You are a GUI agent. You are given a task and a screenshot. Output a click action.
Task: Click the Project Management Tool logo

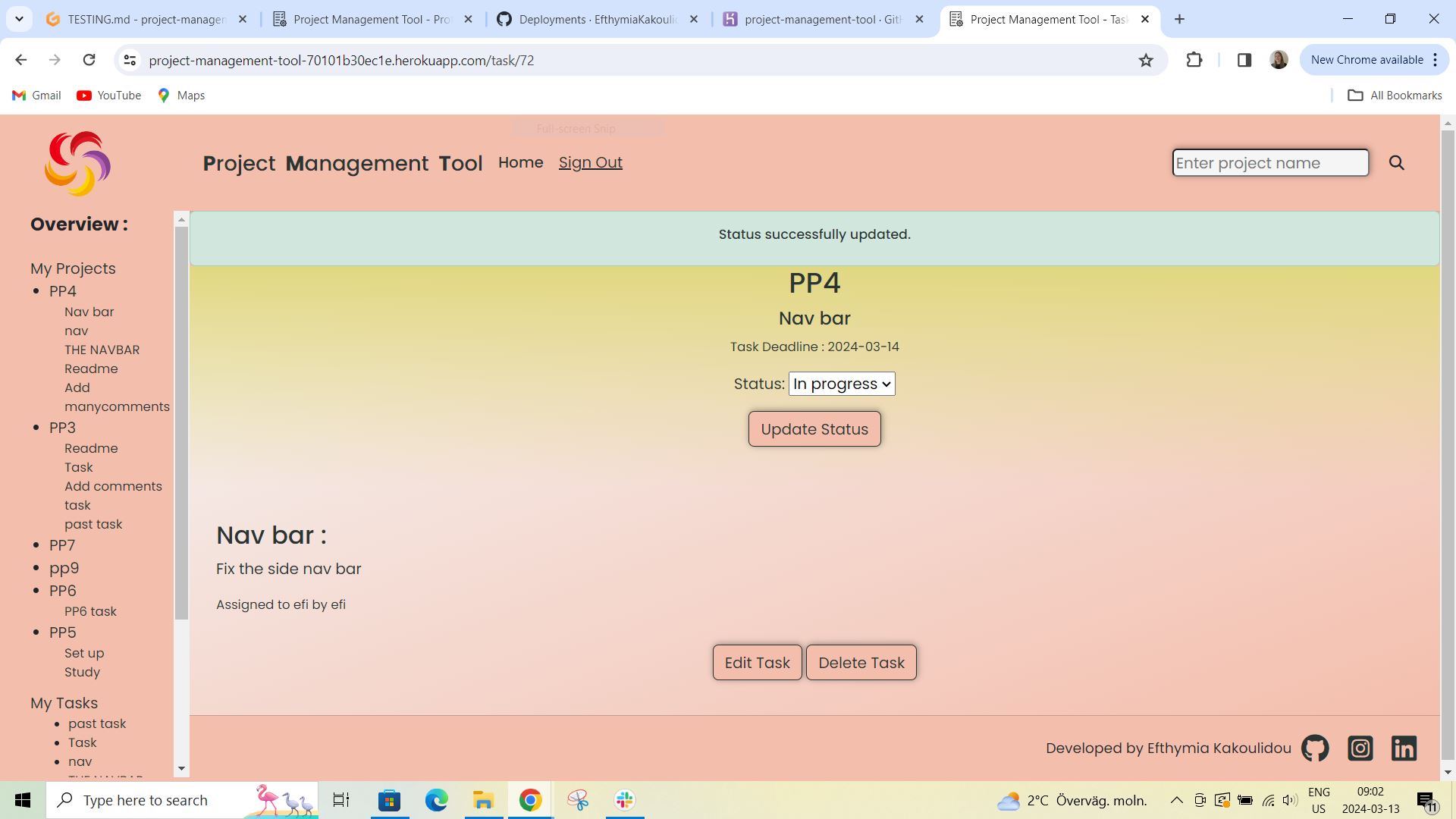pos(77,163)
